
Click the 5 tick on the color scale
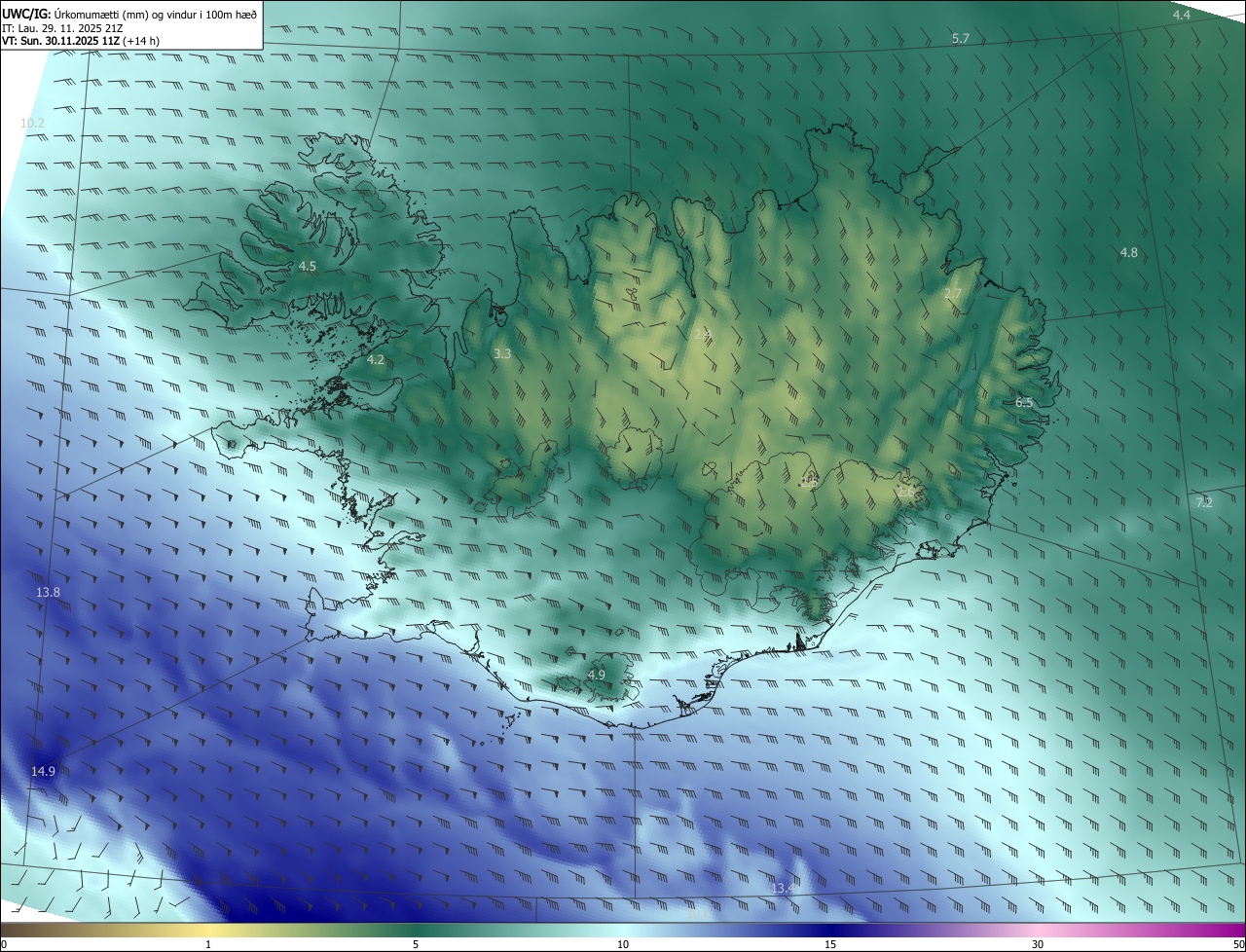(416, 944)
